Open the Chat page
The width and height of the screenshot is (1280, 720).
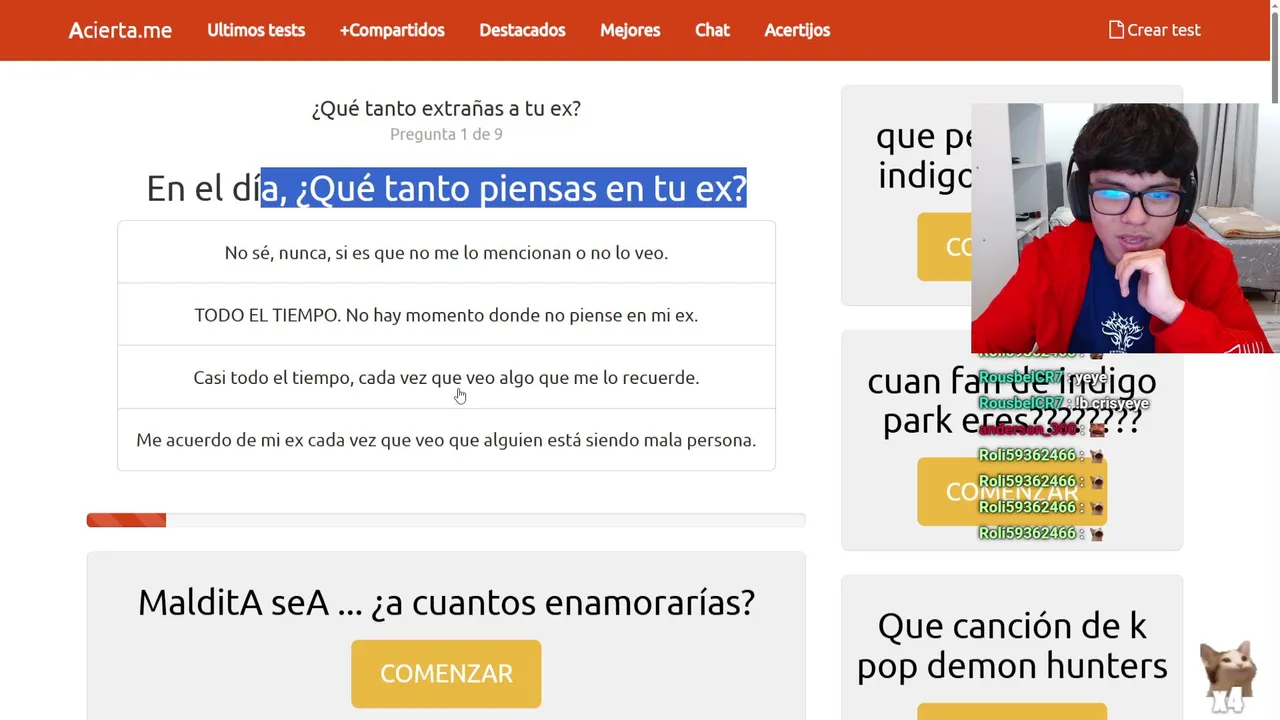click(x=712, y=30)
